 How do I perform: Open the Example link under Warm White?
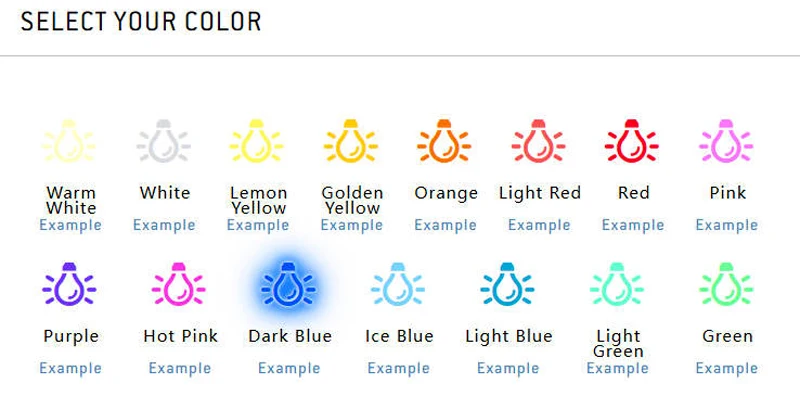70,225
